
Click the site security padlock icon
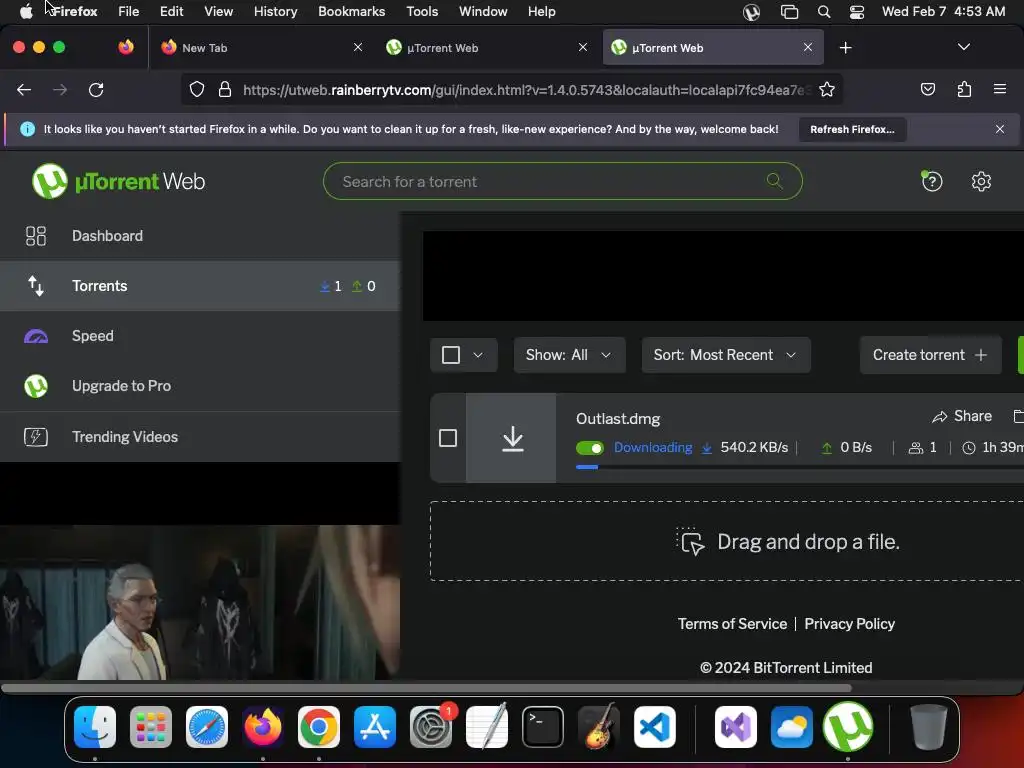[x=225, y=89]
